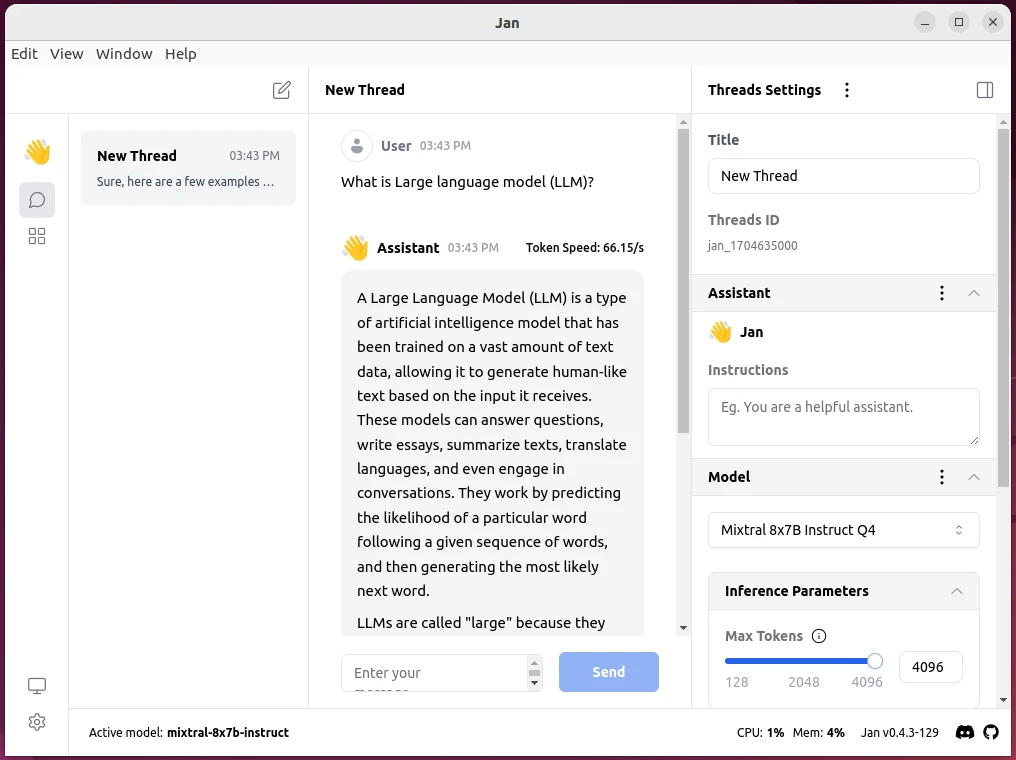Open the GitHub link icon
The height and width of the screenshot is (760, 1016).
[x=991, y=732]
